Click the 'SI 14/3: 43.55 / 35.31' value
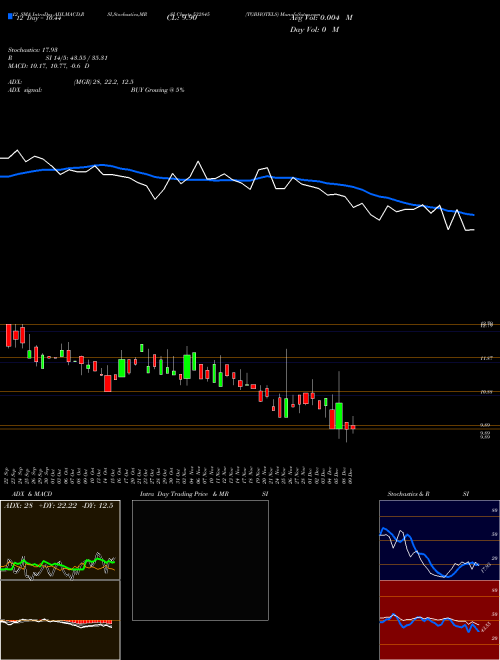Viewport: 500px width, 660px height. pos(77,58)
